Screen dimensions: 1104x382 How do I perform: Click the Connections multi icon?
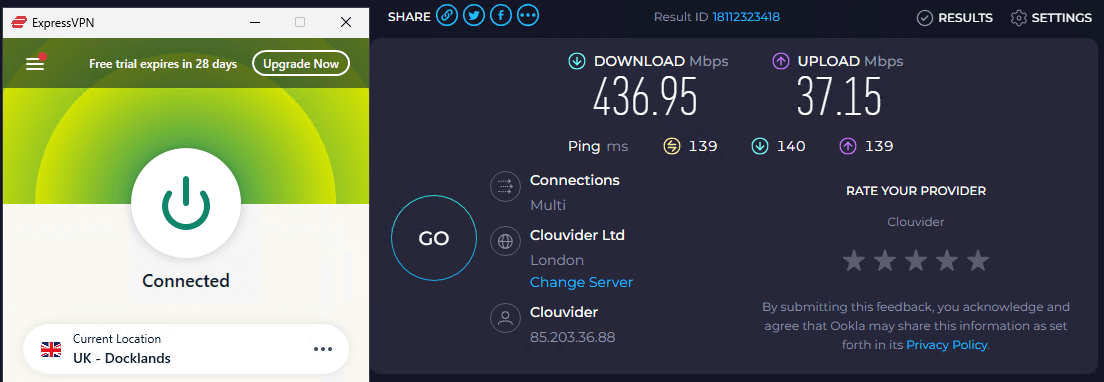[x=505, y=186]
